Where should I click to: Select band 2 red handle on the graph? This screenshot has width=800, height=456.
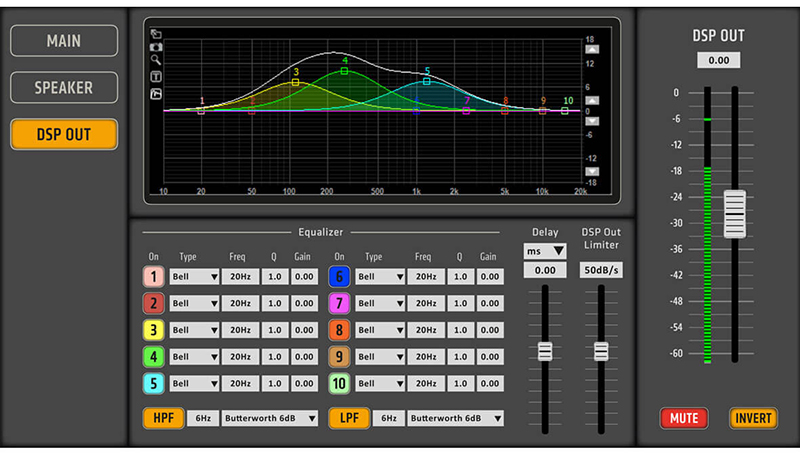tap(252, 111)
